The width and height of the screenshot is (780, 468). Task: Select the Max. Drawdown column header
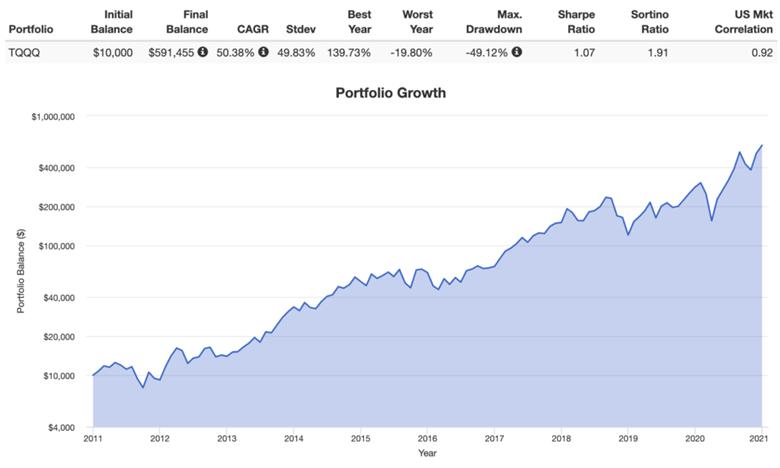pyautogui.click(x=494, y=22)
